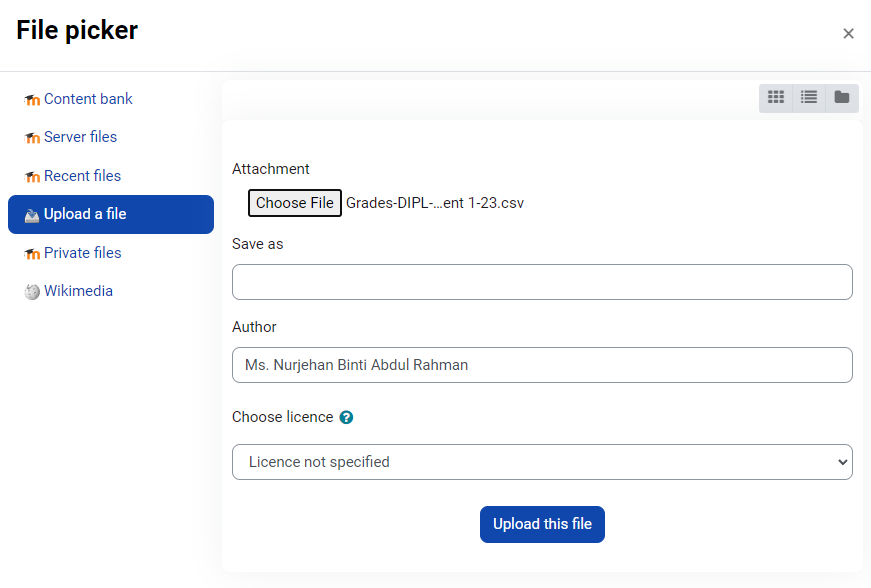871x588 pixels.
Task: Switch to folder tree view
Action: [842, 97]
